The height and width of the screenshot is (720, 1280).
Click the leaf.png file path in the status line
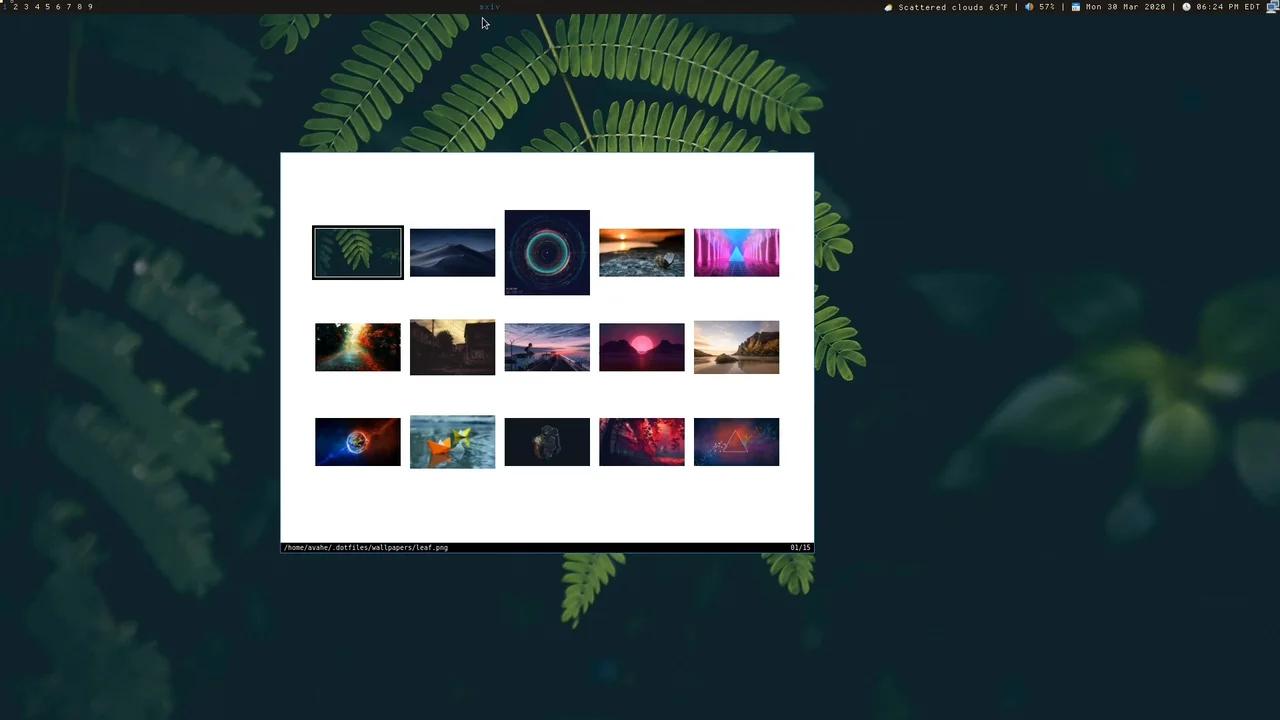[x=365, y=547]
